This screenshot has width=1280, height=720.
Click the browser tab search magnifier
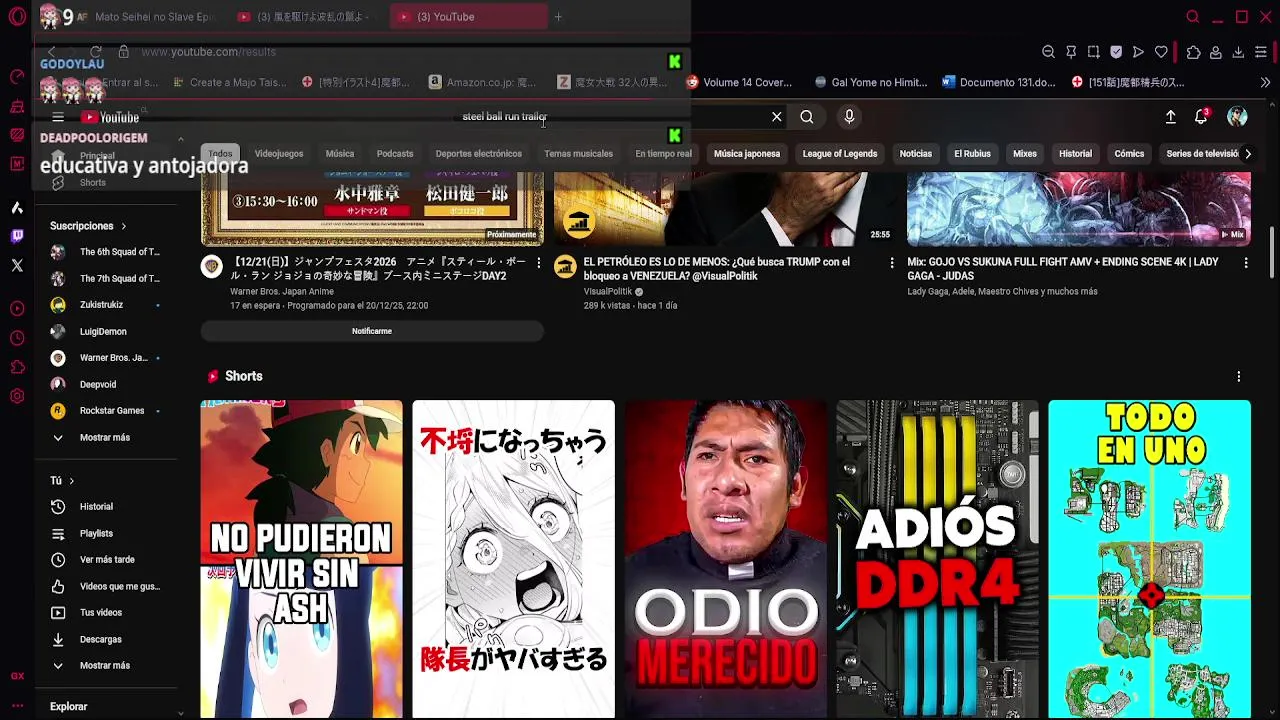[x=1192, y=17]
